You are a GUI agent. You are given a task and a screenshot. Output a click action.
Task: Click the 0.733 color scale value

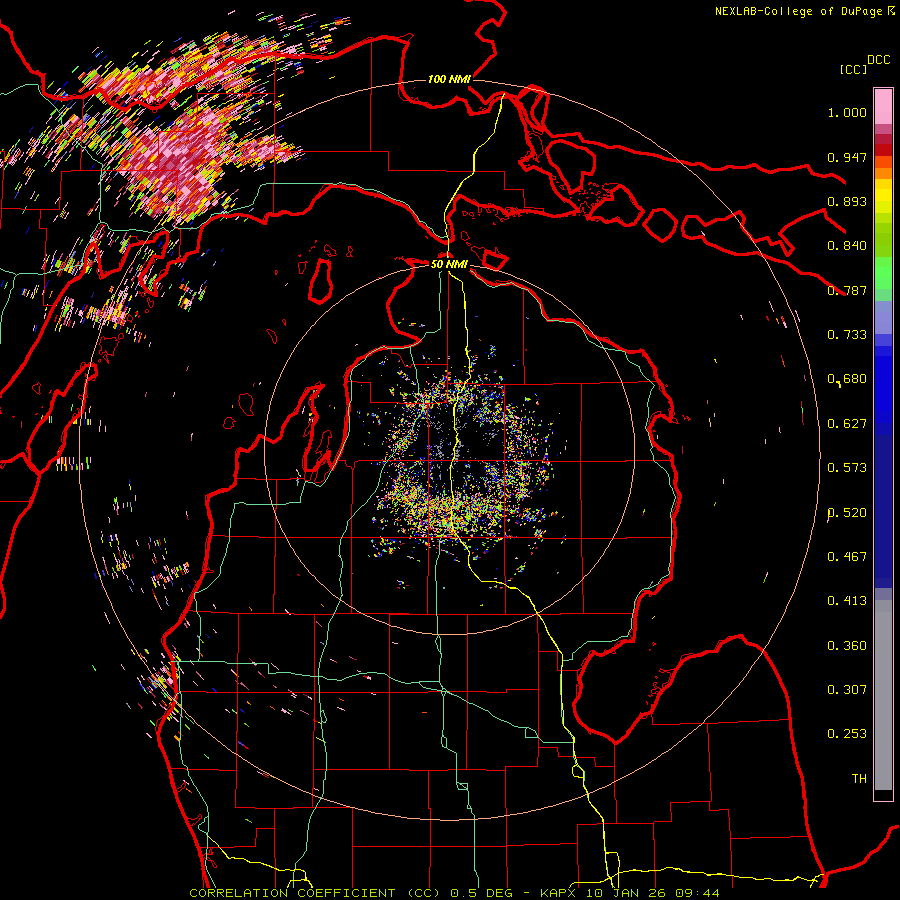pos(847,335)
